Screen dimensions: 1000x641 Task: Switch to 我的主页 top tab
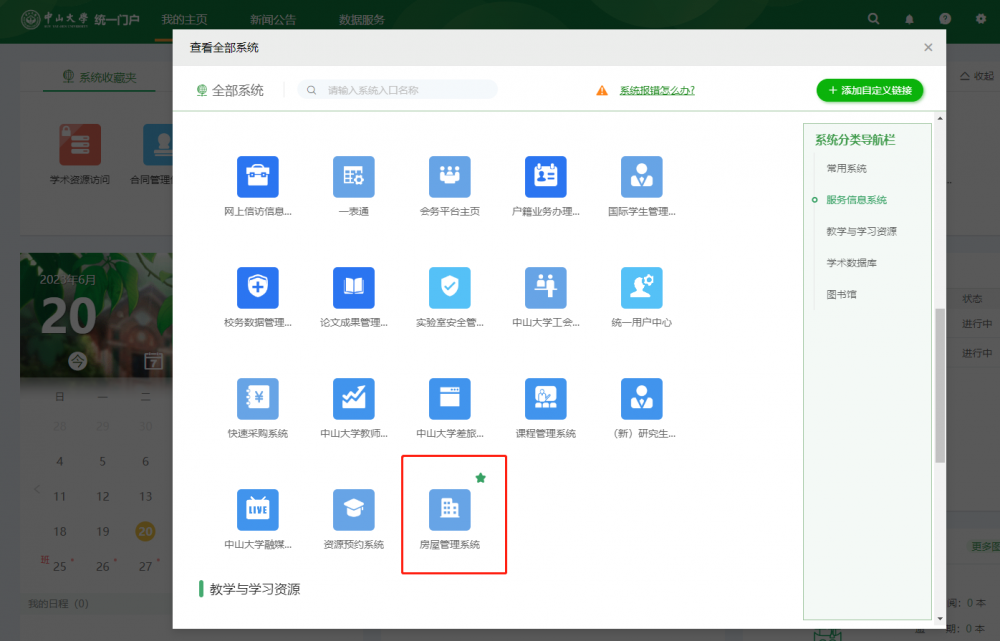[x=184, y=20]
